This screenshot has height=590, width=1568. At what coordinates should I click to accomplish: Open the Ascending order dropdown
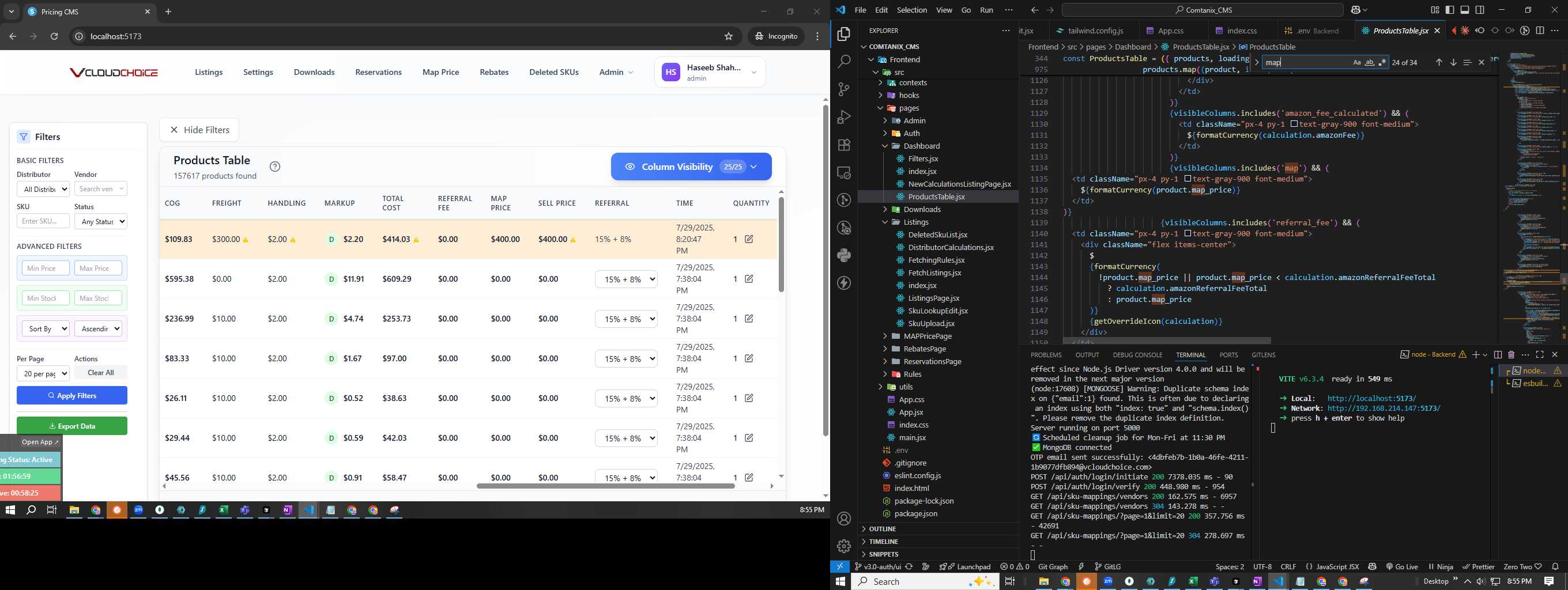[98, 328]
